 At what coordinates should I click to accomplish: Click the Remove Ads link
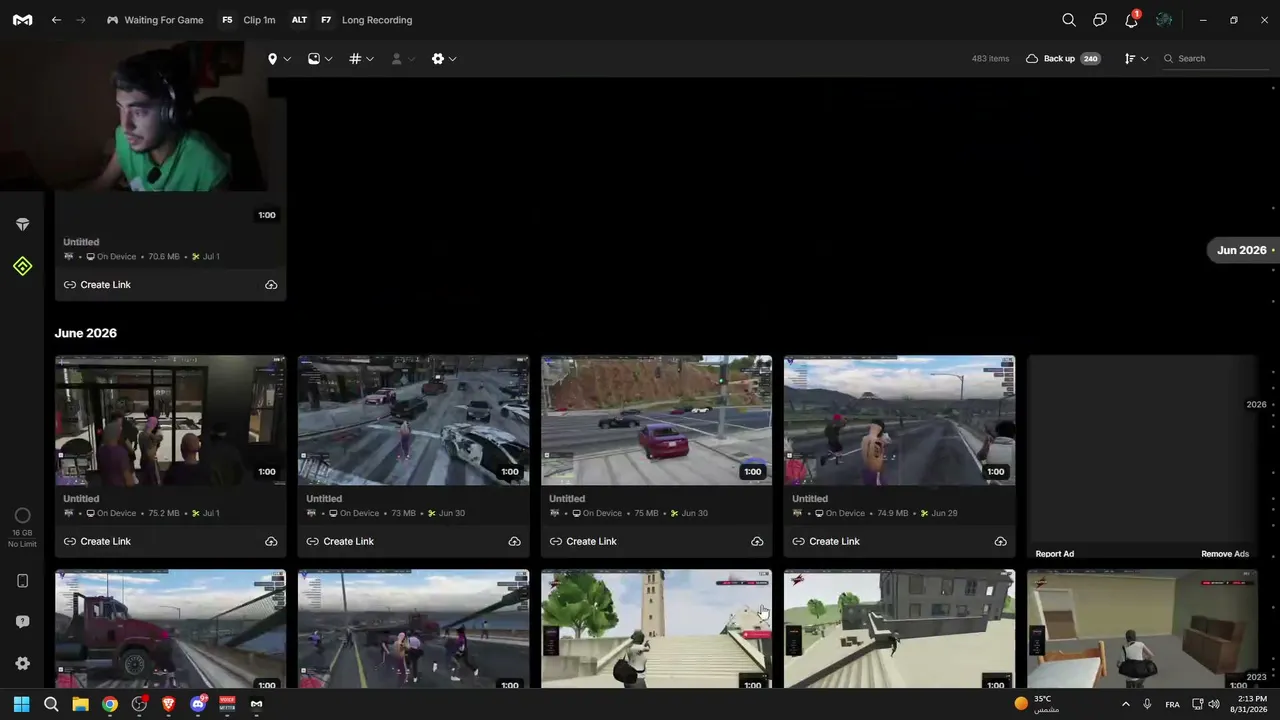click(x=1225, y=554)
